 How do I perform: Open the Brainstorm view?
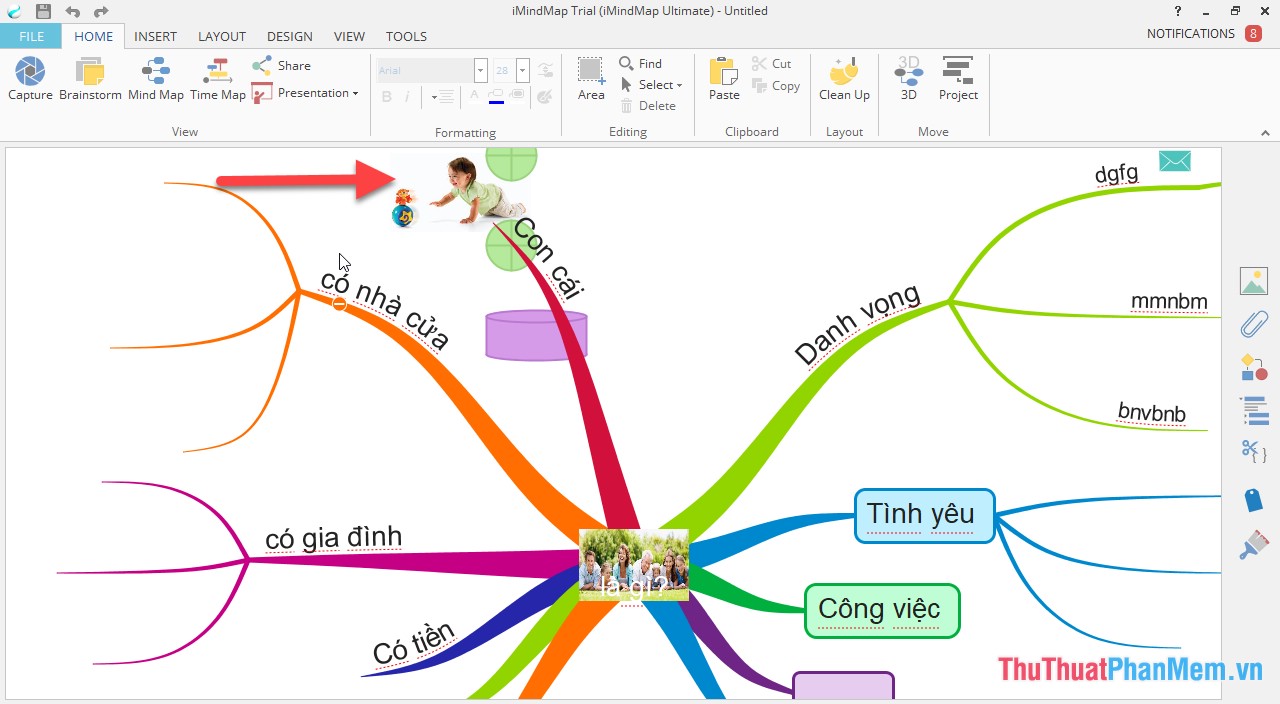(90, 78)
